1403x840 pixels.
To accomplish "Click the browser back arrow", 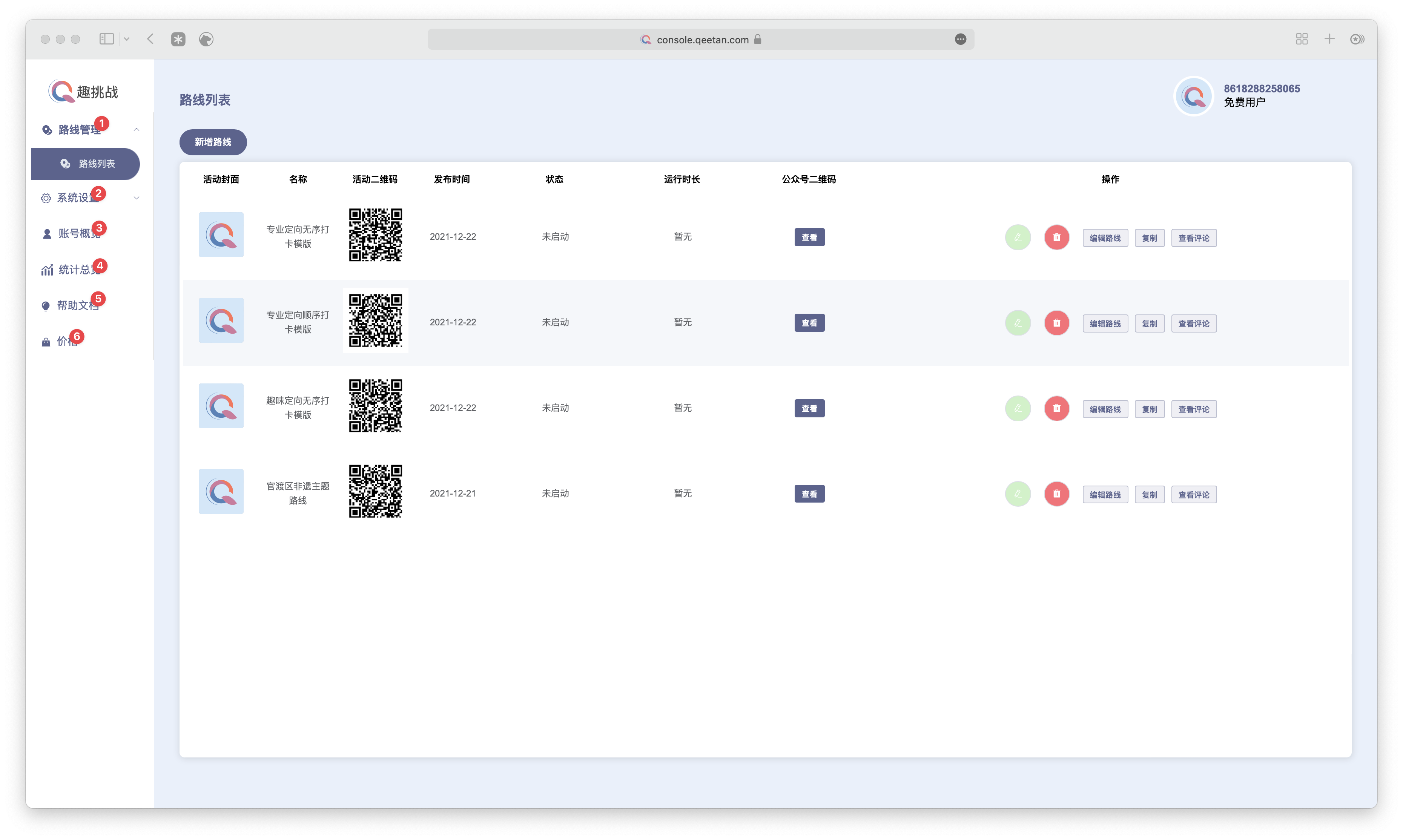I will (x=150, y=39).
